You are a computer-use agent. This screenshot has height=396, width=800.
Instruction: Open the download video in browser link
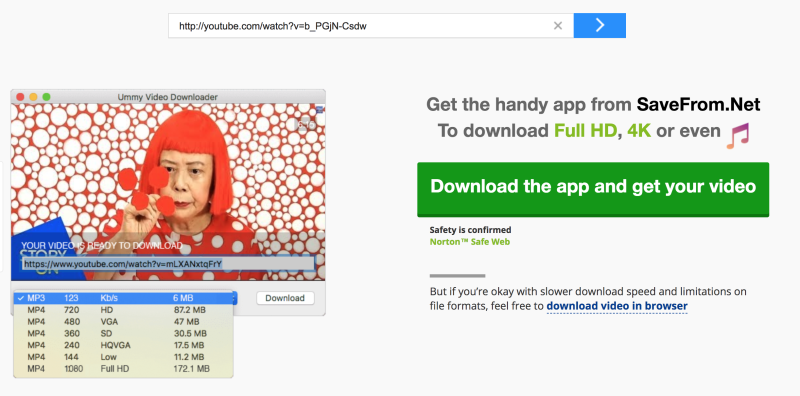pyautogui.click(x=617, y=306)
